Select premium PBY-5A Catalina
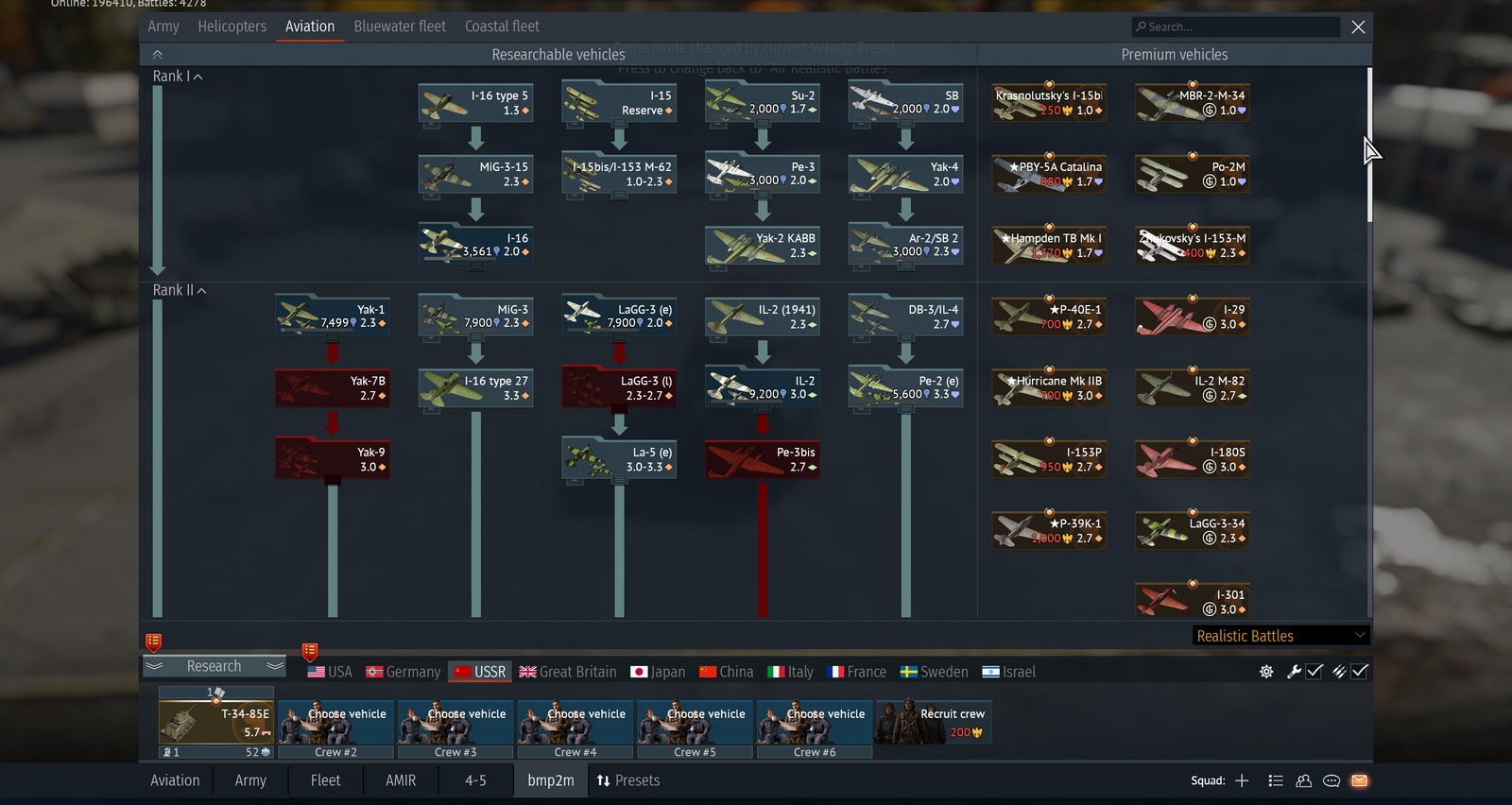 point(1049,174)
